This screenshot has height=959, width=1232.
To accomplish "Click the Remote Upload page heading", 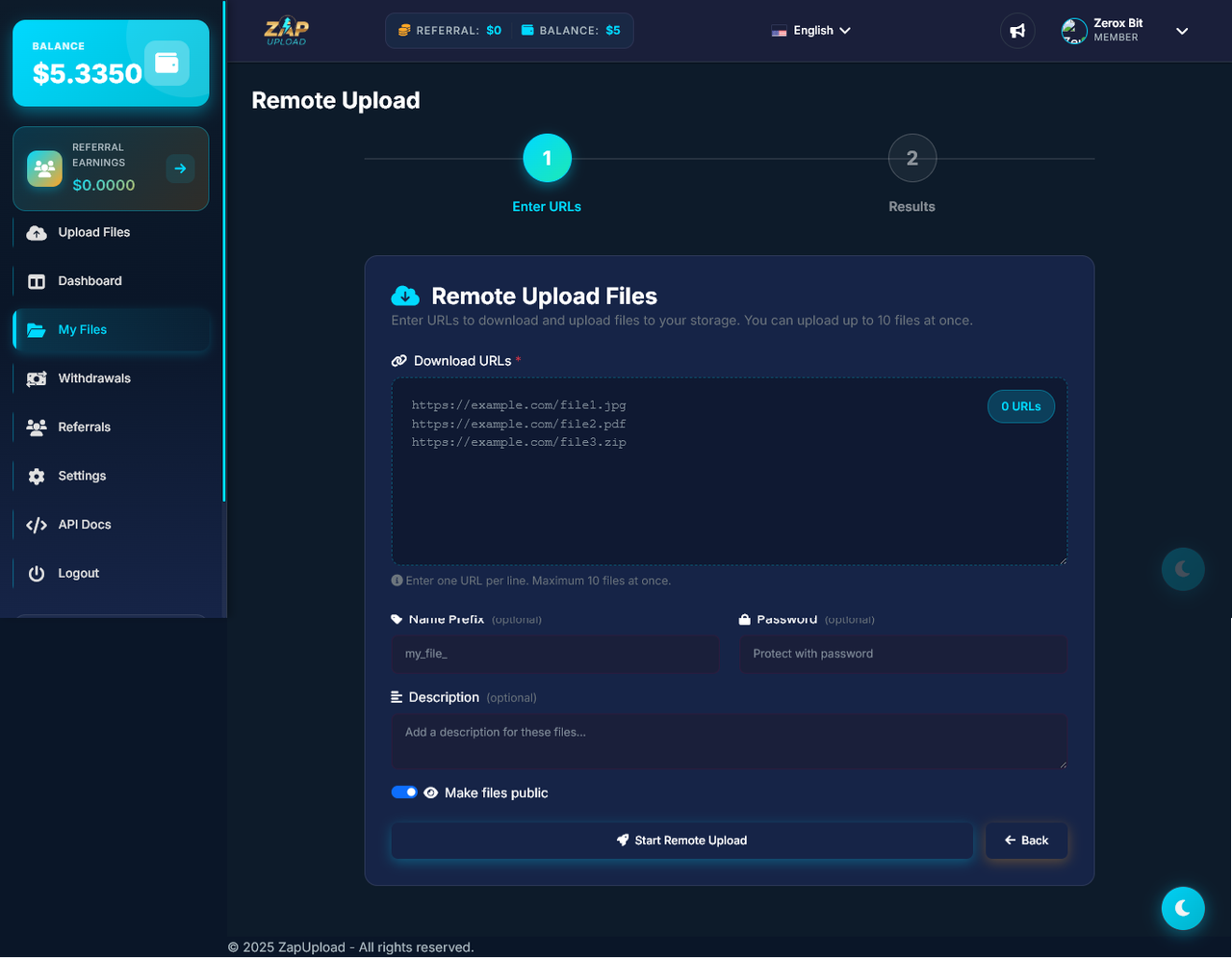I will coord(336,100).
